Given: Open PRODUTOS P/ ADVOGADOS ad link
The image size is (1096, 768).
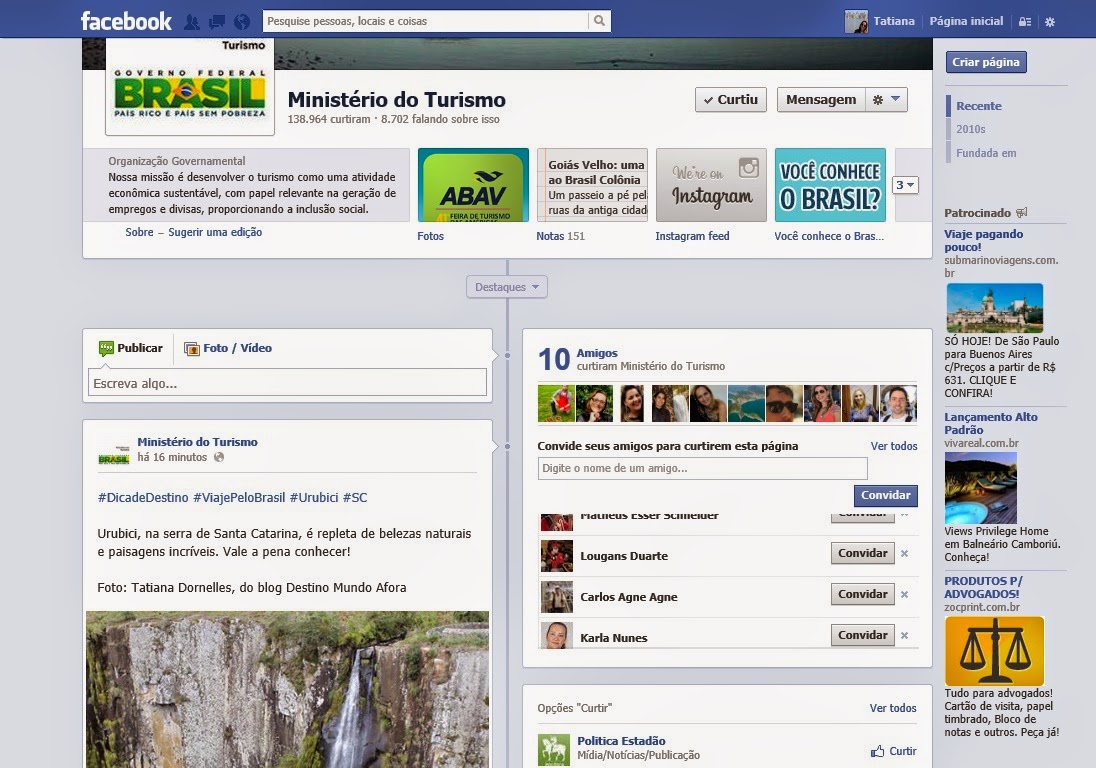Looking at the screenshot, I should tap(983, 587).
